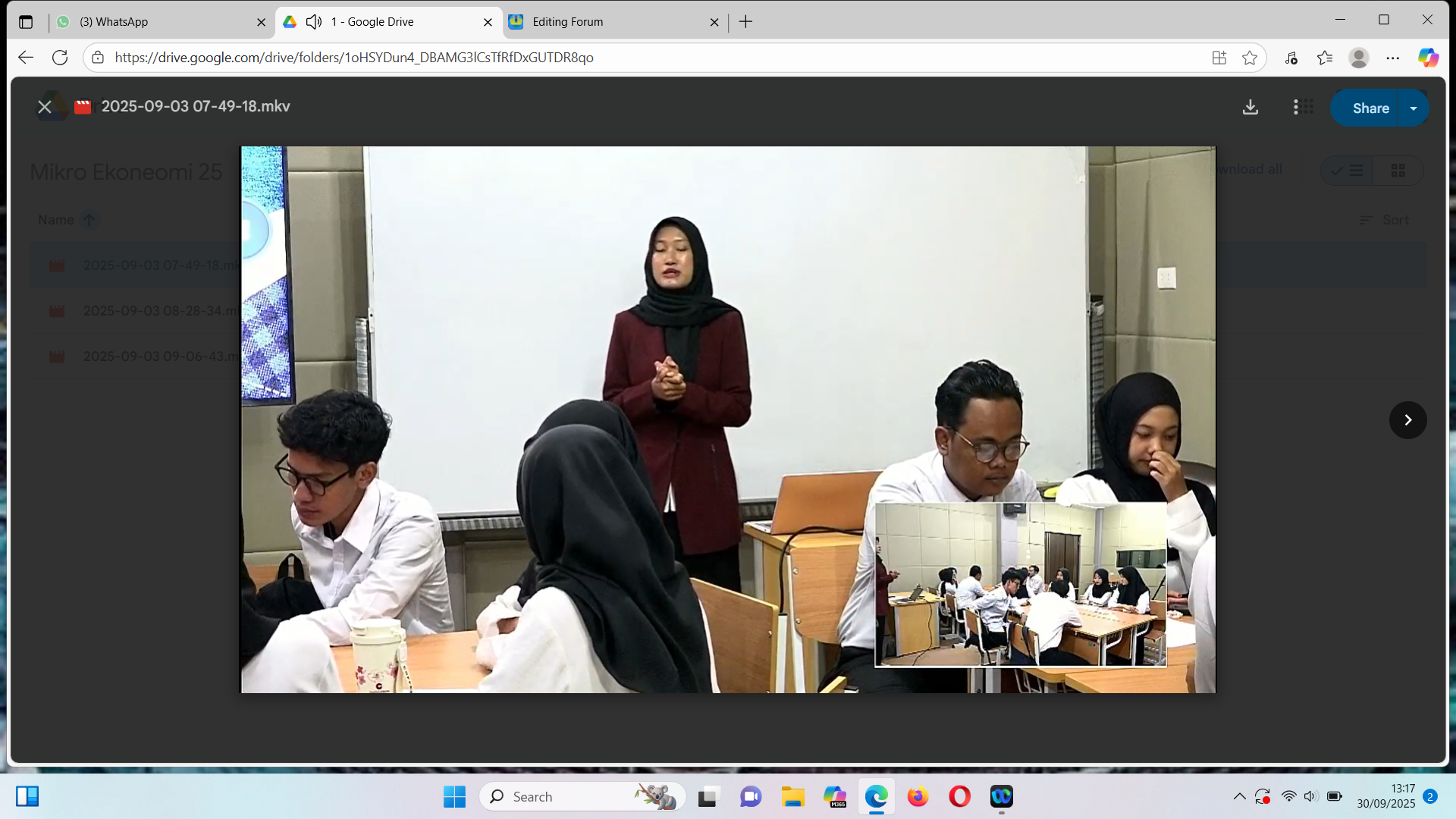1456x819 pixels.
Task: Play the video in the preview
Action: click(x=728, y=419)
